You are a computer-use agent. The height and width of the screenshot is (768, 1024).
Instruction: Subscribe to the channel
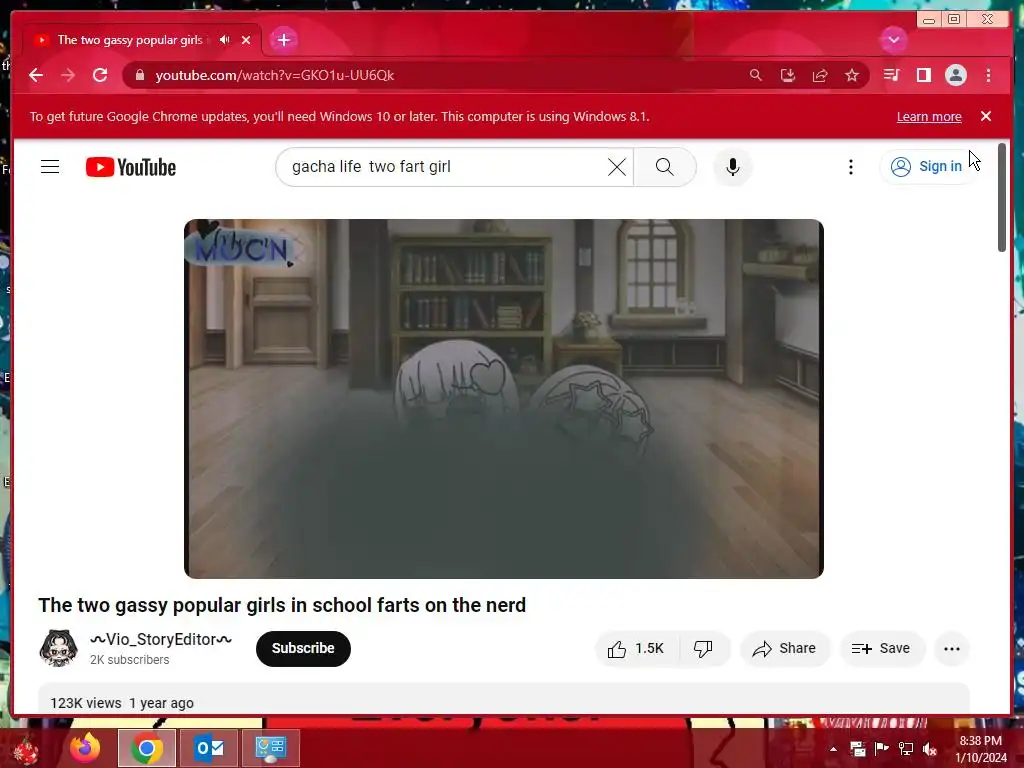tap(303, 648)
